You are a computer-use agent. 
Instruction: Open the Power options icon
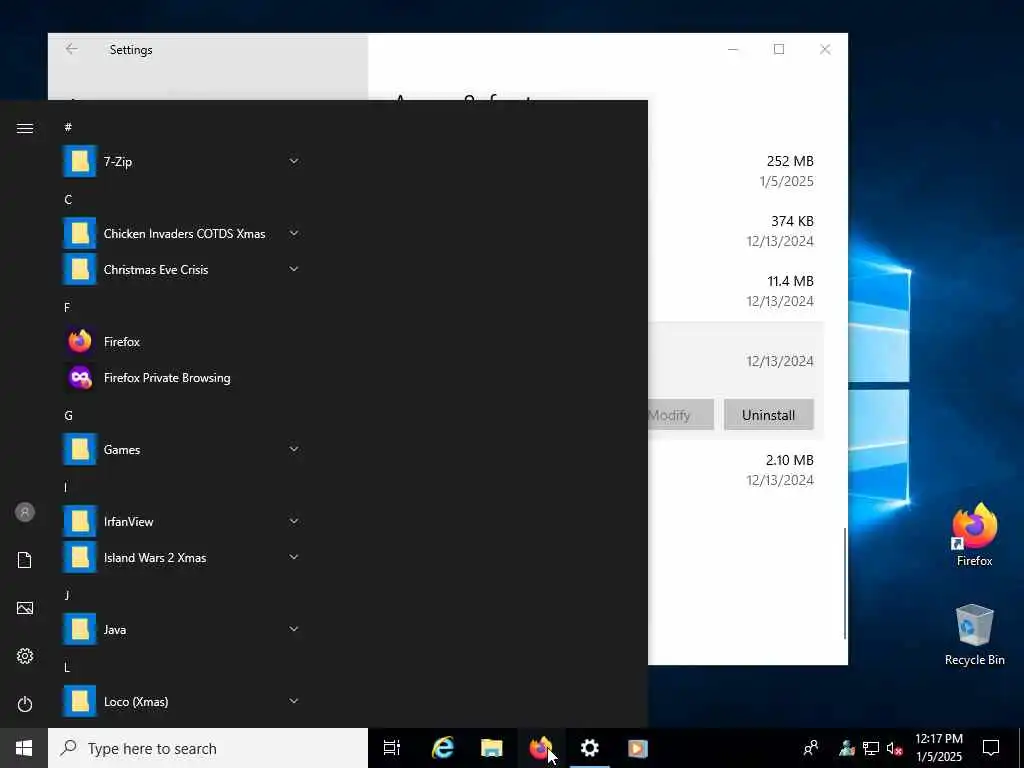tap(25, 704)
